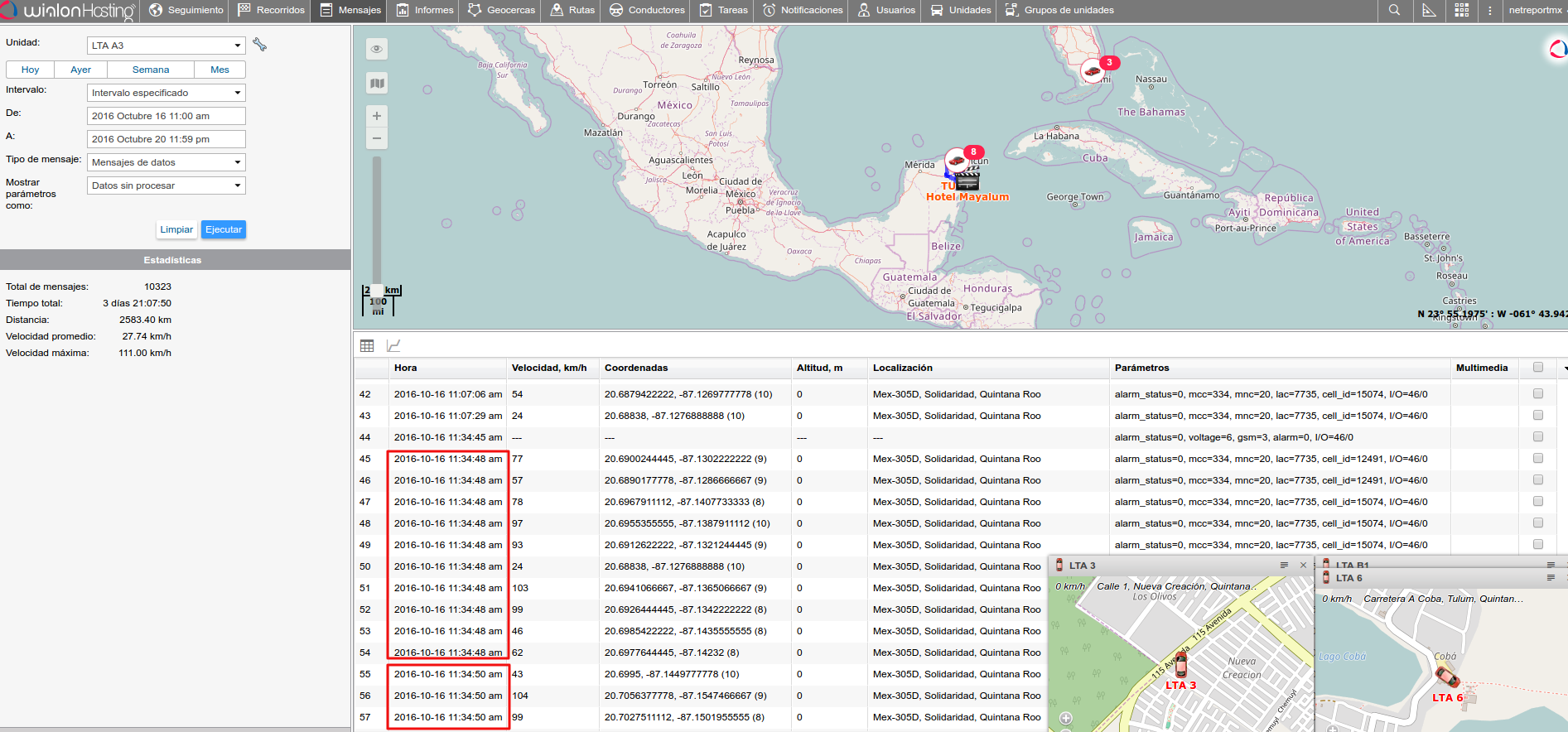This screenshot has height=732, width=1568.
Task: Open the Geocercas tab
Action: coord(501,10)
